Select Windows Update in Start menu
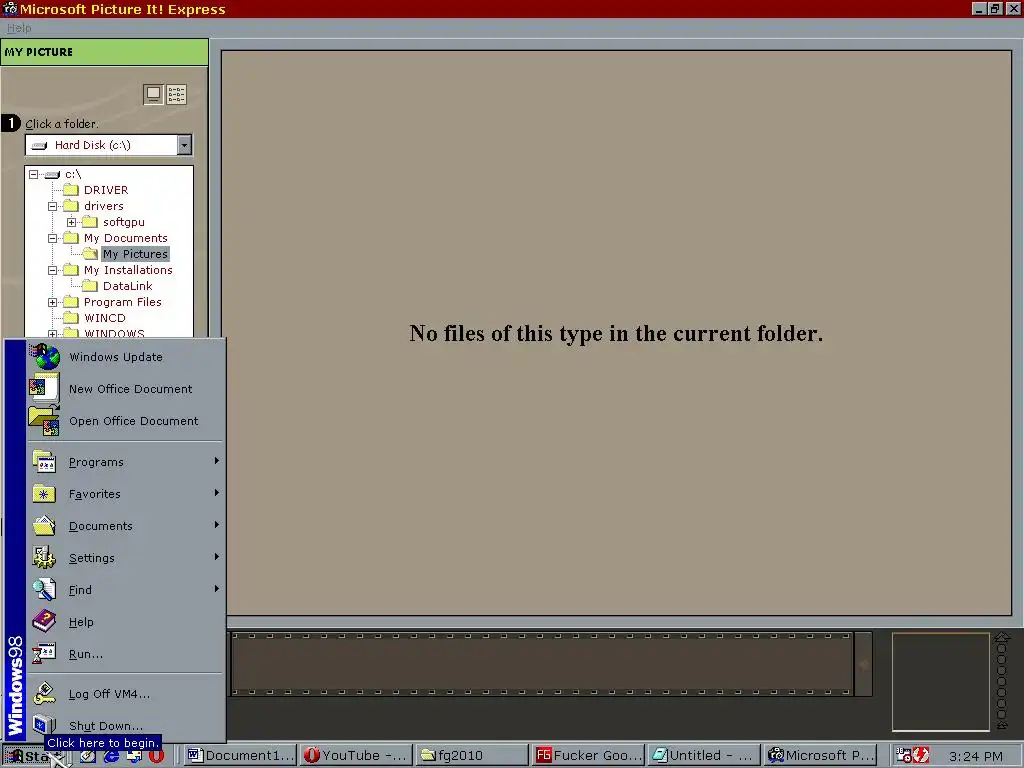The width and height of the screenshot is (1024, 768). coord(125,357)
